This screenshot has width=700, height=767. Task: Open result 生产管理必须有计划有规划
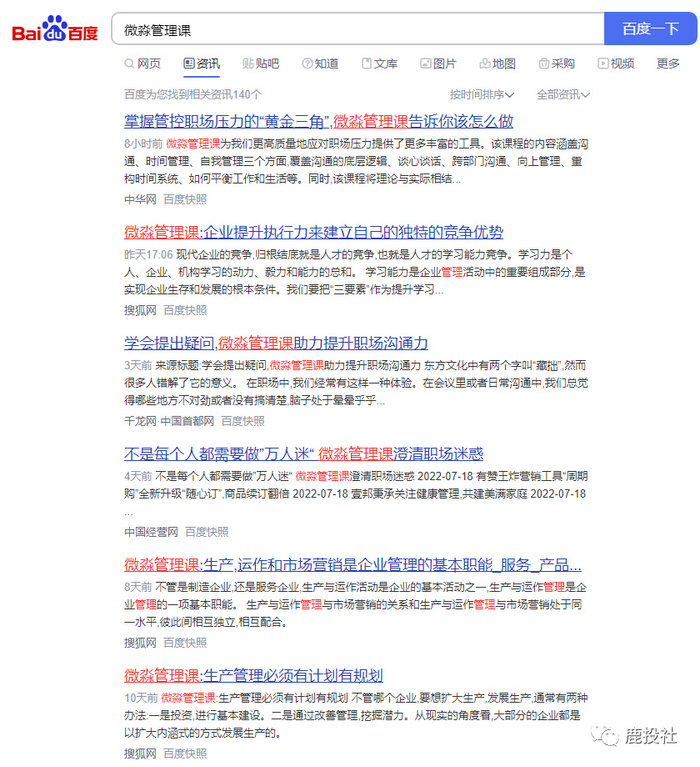(253, 676)
